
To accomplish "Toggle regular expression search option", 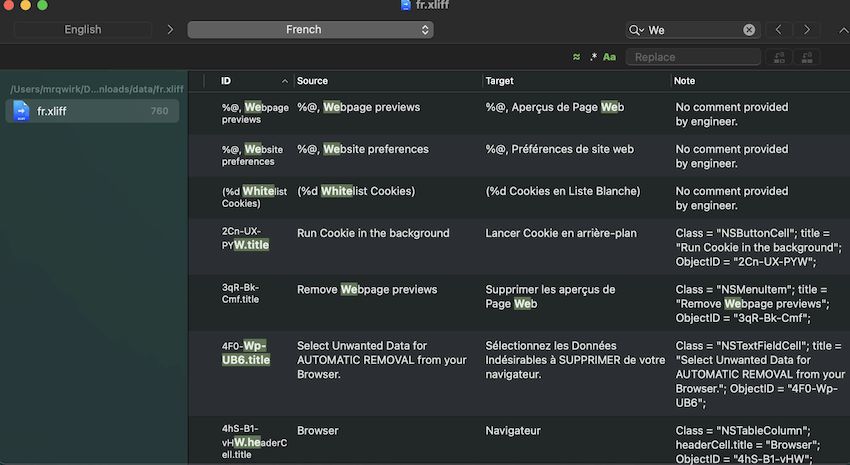I will pyautogui.click(x=593, y=58).
